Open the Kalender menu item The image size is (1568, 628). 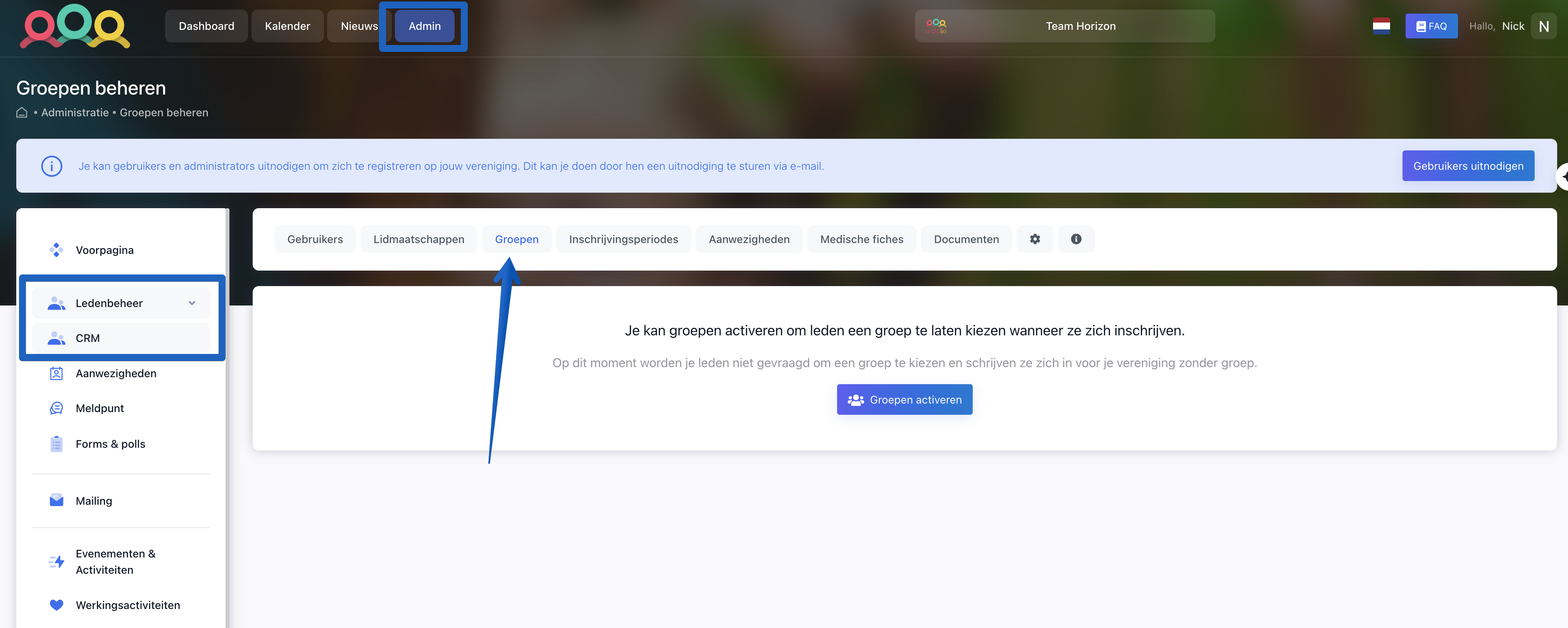[287, 26]
